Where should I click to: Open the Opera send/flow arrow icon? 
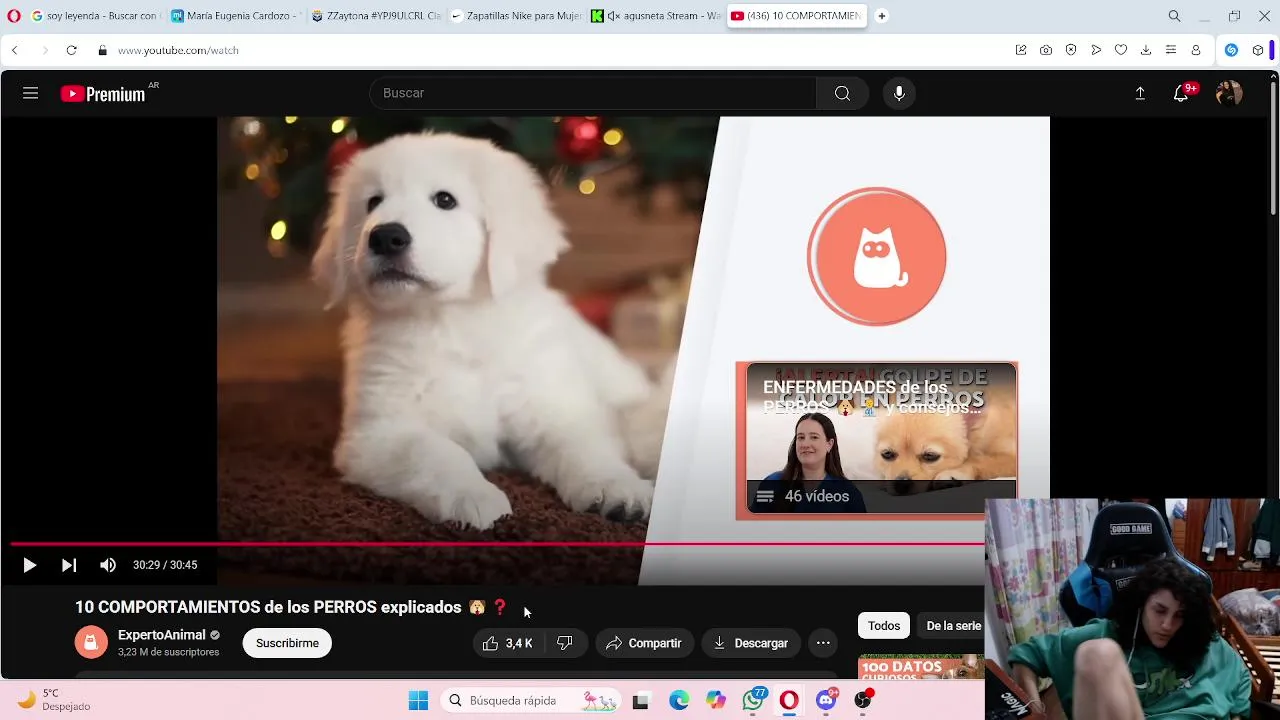(1096, 50)
